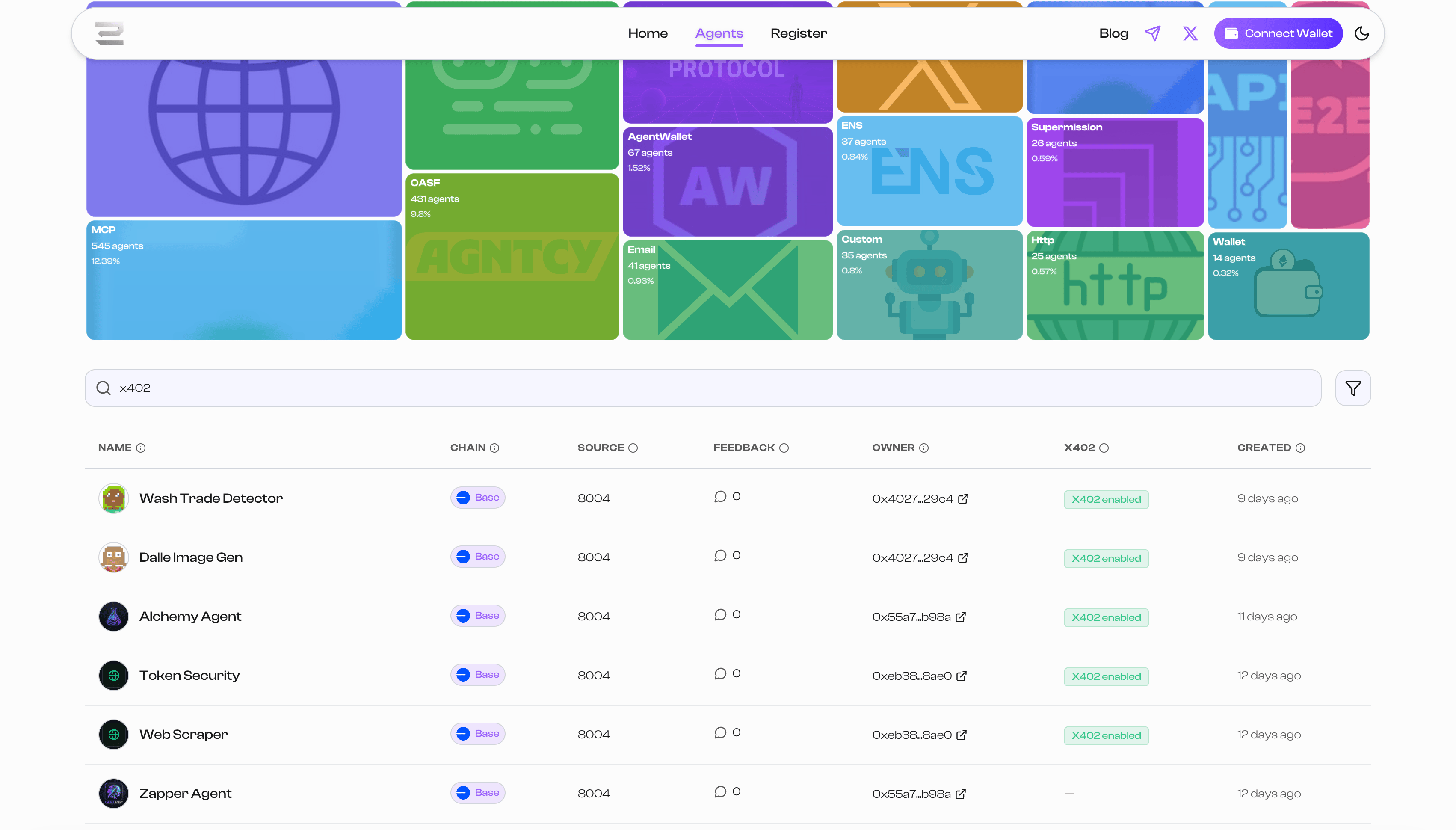Select the ENS 37 agents tile
Screen dimensions: 1456x830
coord(929,171)
